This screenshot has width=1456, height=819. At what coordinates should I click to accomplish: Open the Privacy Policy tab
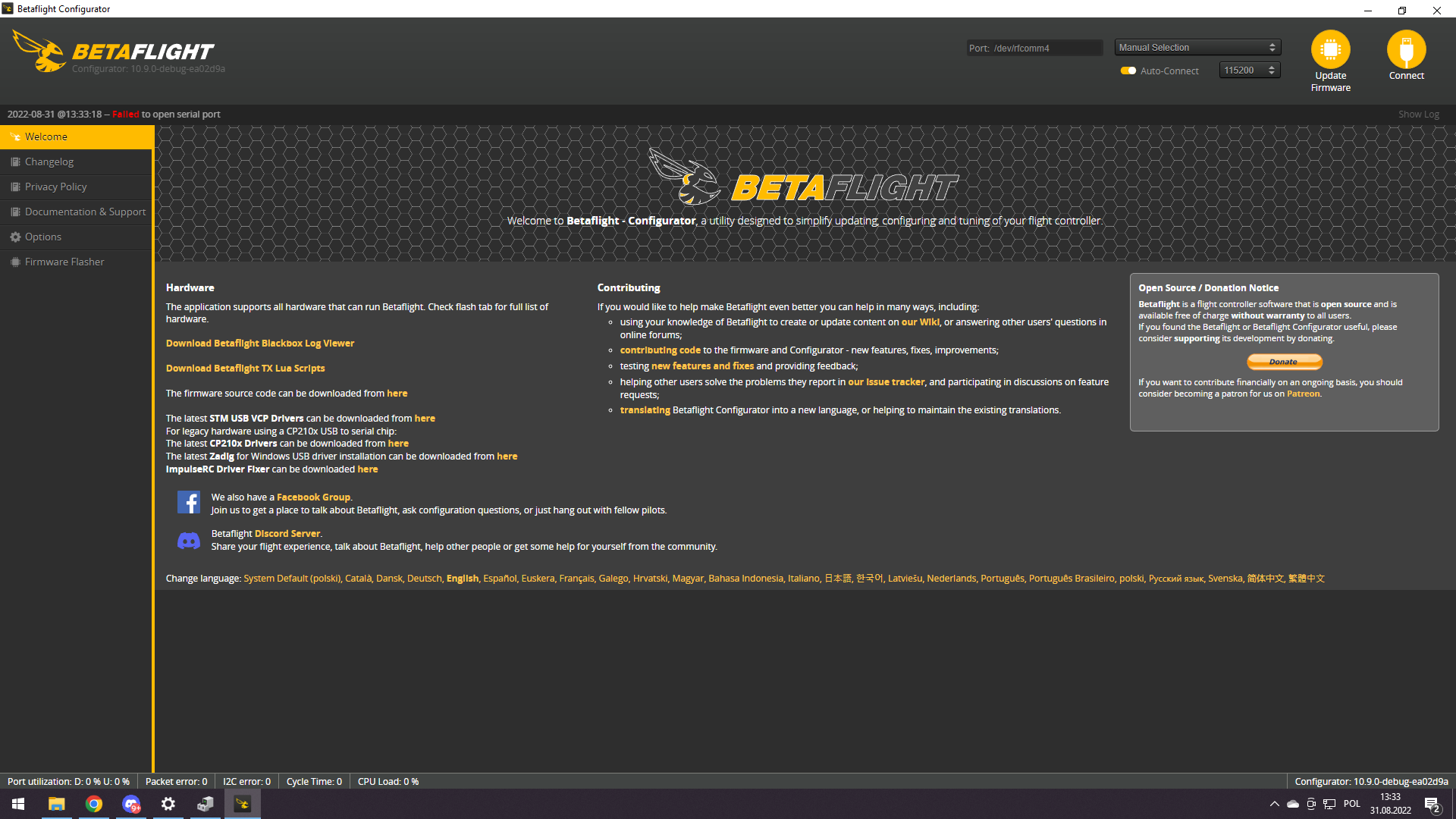(55, 187)
